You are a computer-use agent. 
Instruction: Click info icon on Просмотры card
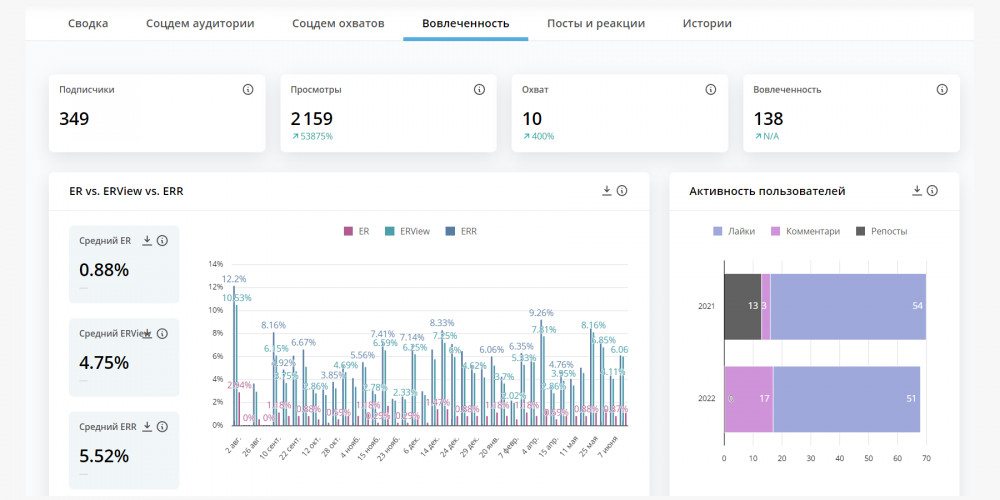[x=479, y=89]
